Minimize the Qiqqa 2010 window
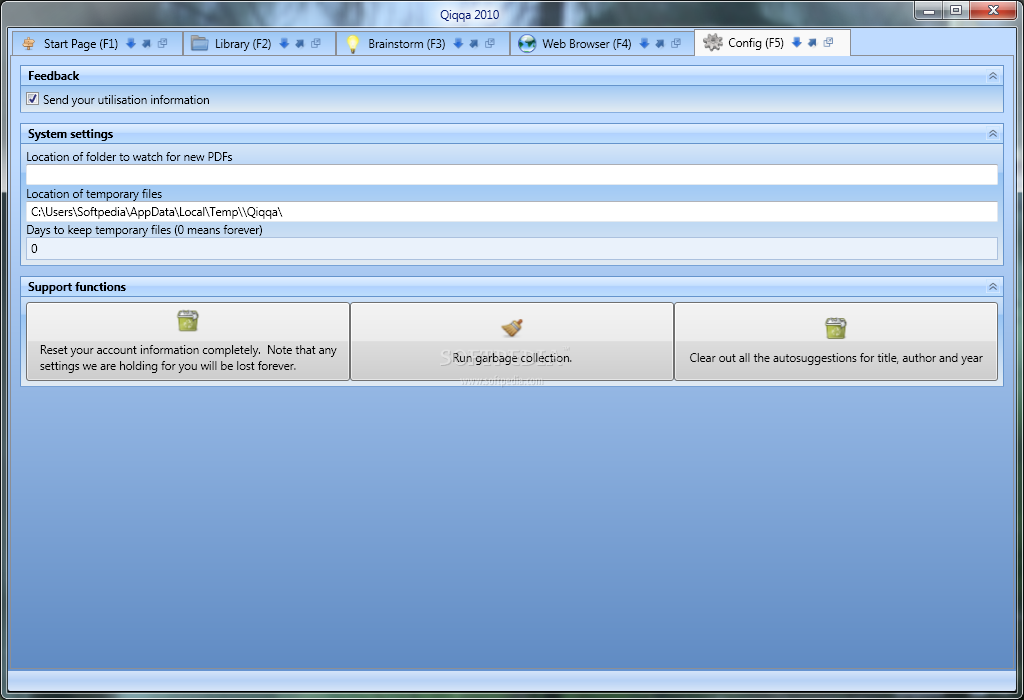The height and width of the screenshot is (700, 1024). 929,10
